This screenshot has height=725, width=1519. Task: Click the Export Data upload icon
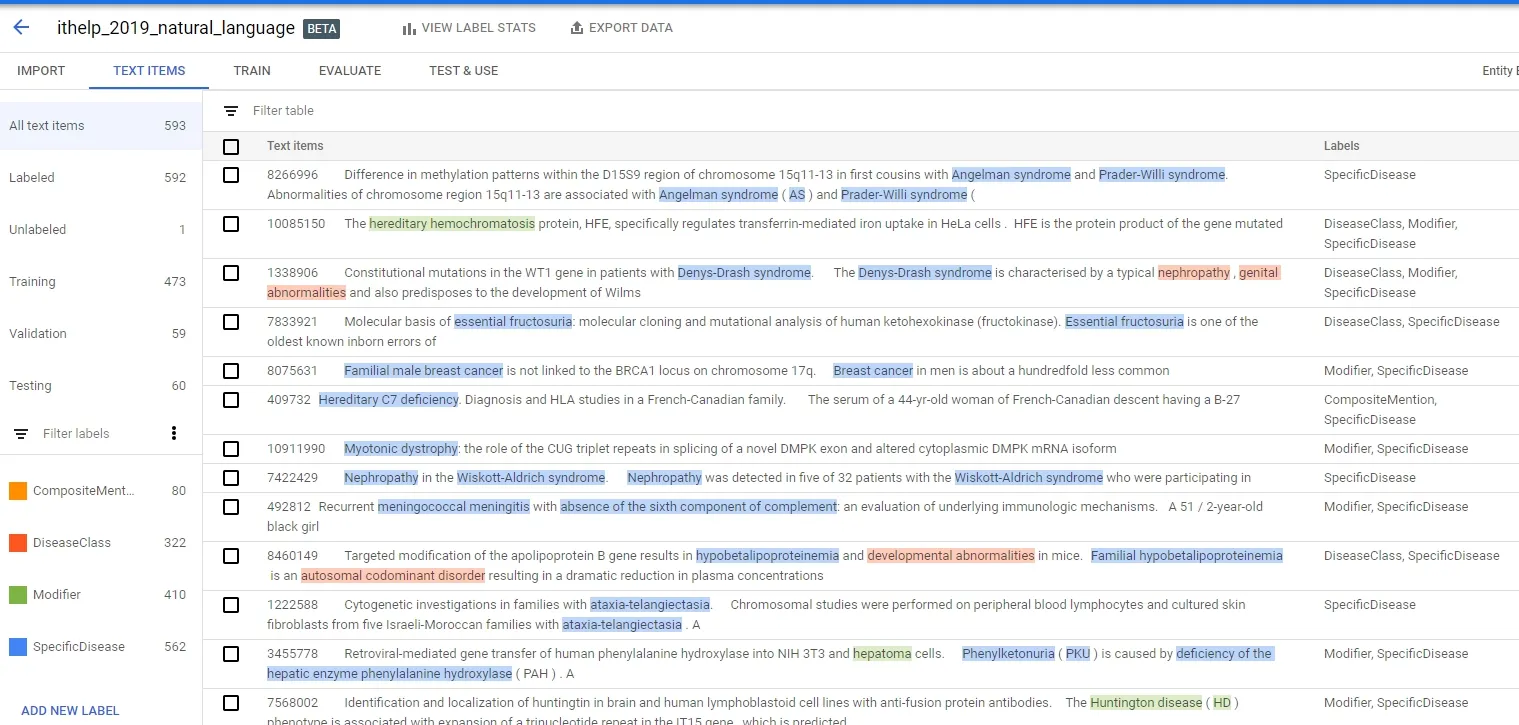(576, 28)
